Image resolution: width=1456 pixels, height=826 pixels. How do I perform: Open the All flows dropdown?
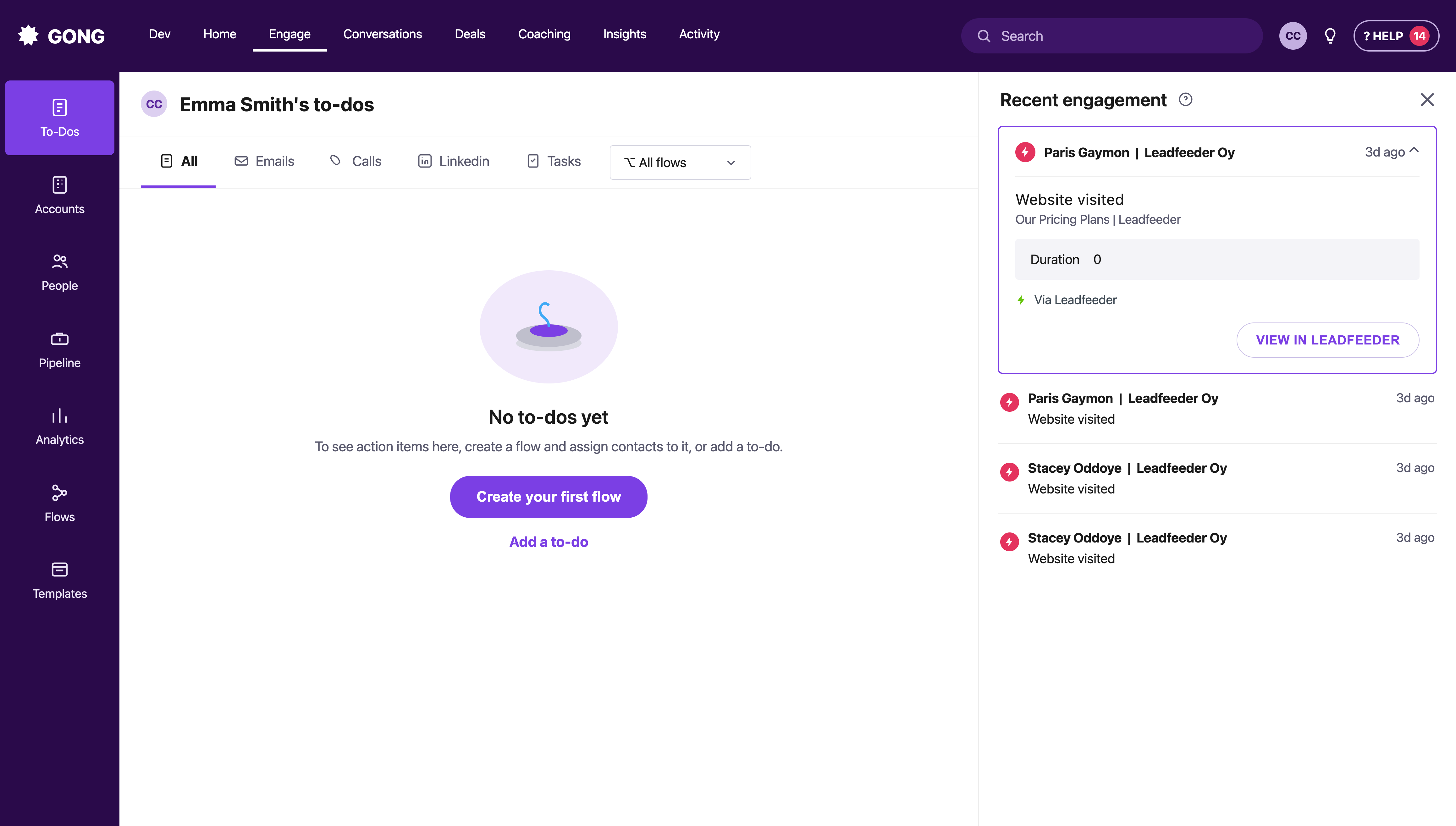[680, 162]
